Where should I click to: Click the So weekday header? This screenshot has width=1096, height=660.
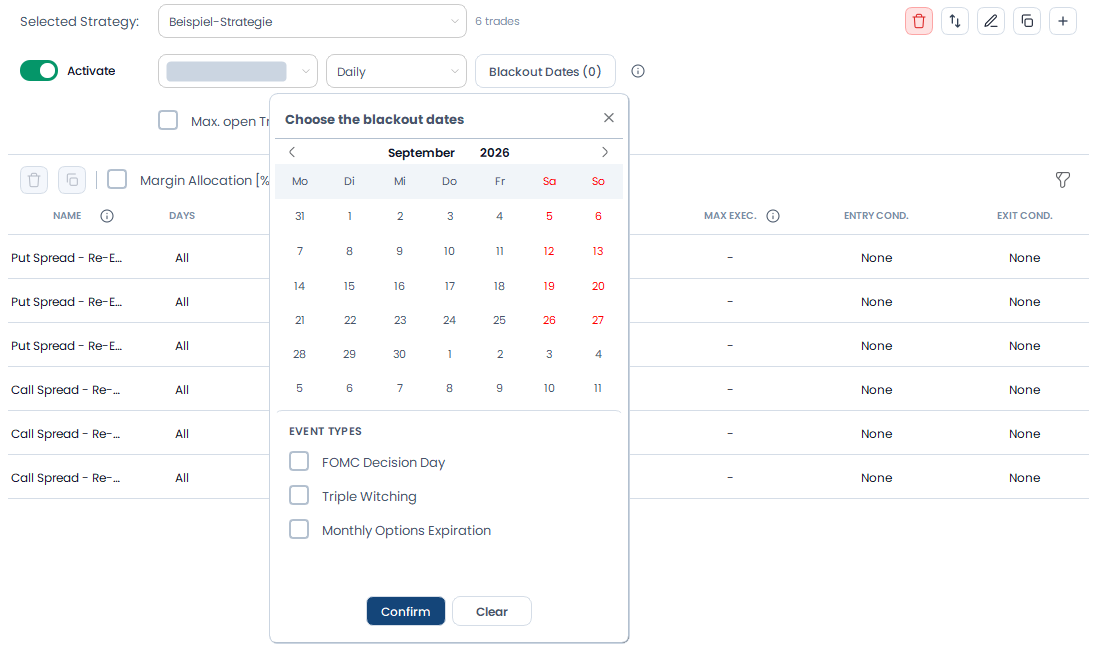pyautogui.click(x=598, y=181)
